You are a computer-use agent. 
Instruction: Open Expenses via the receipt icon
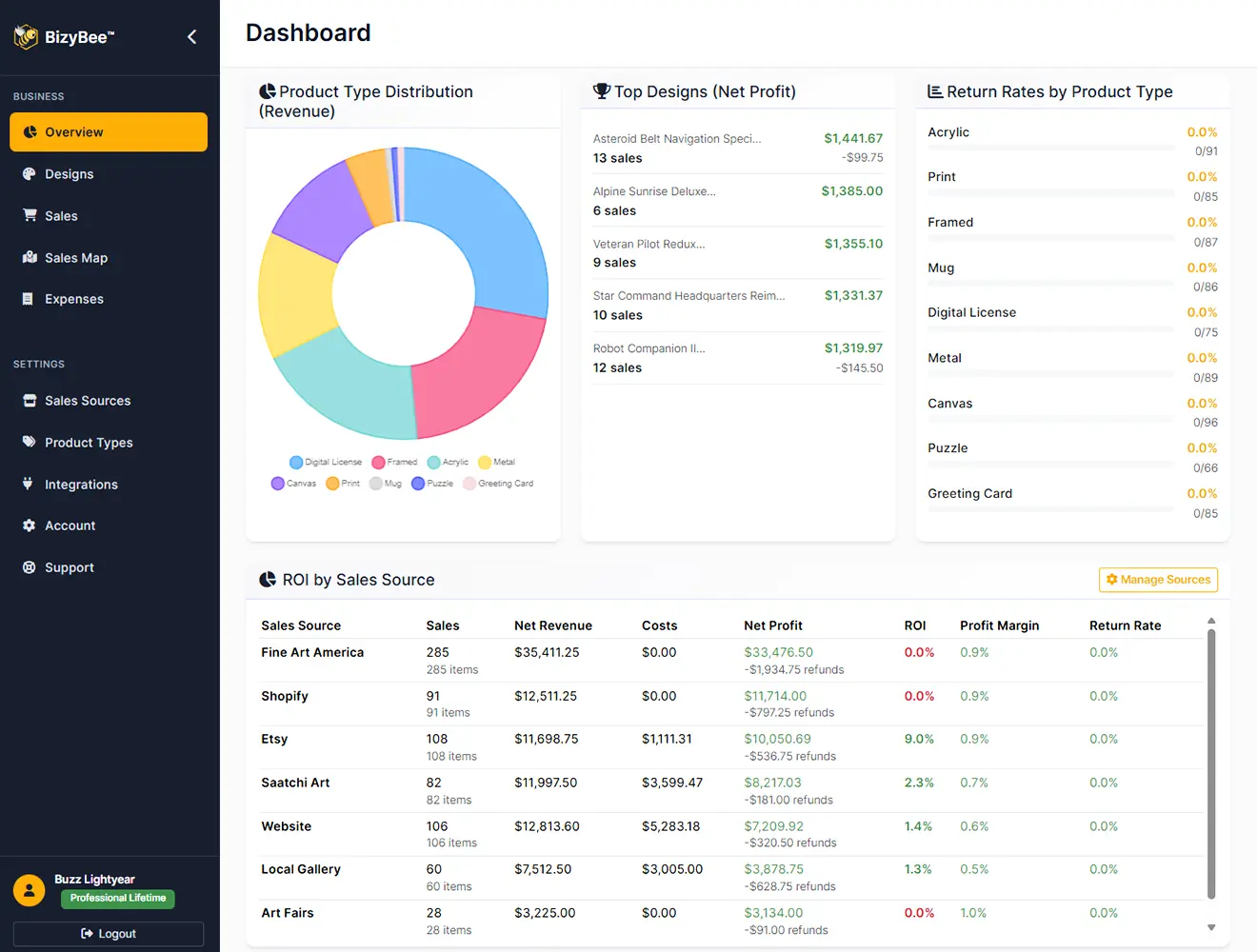[30, 299]
